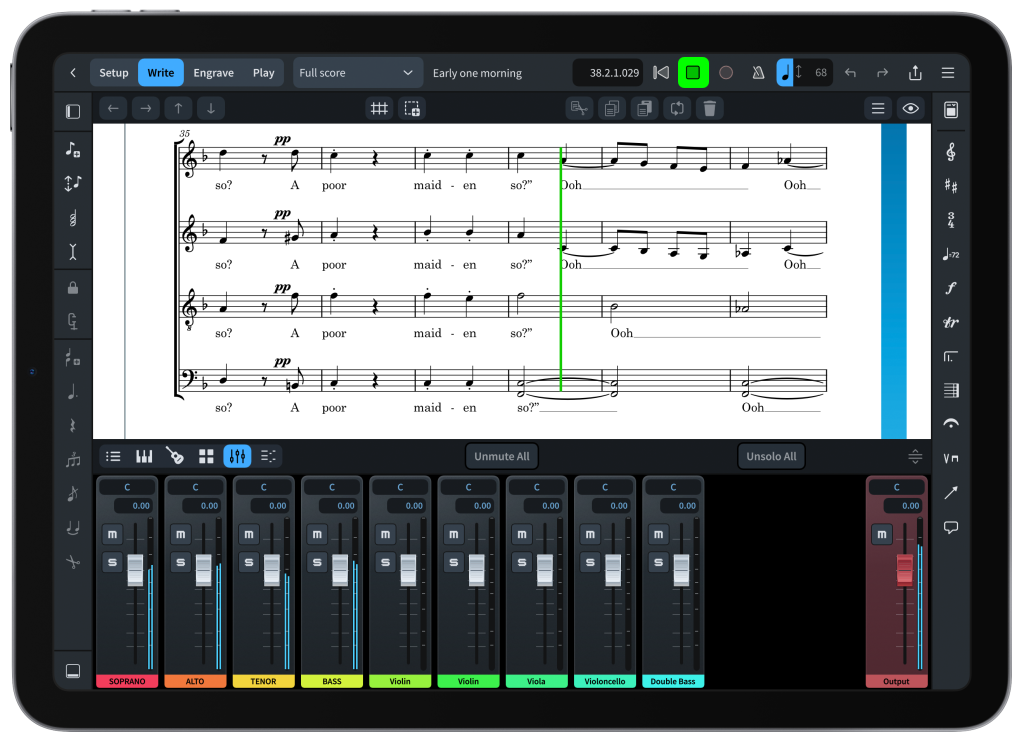Open the hamburger menu at top right

tap(948, 73)
